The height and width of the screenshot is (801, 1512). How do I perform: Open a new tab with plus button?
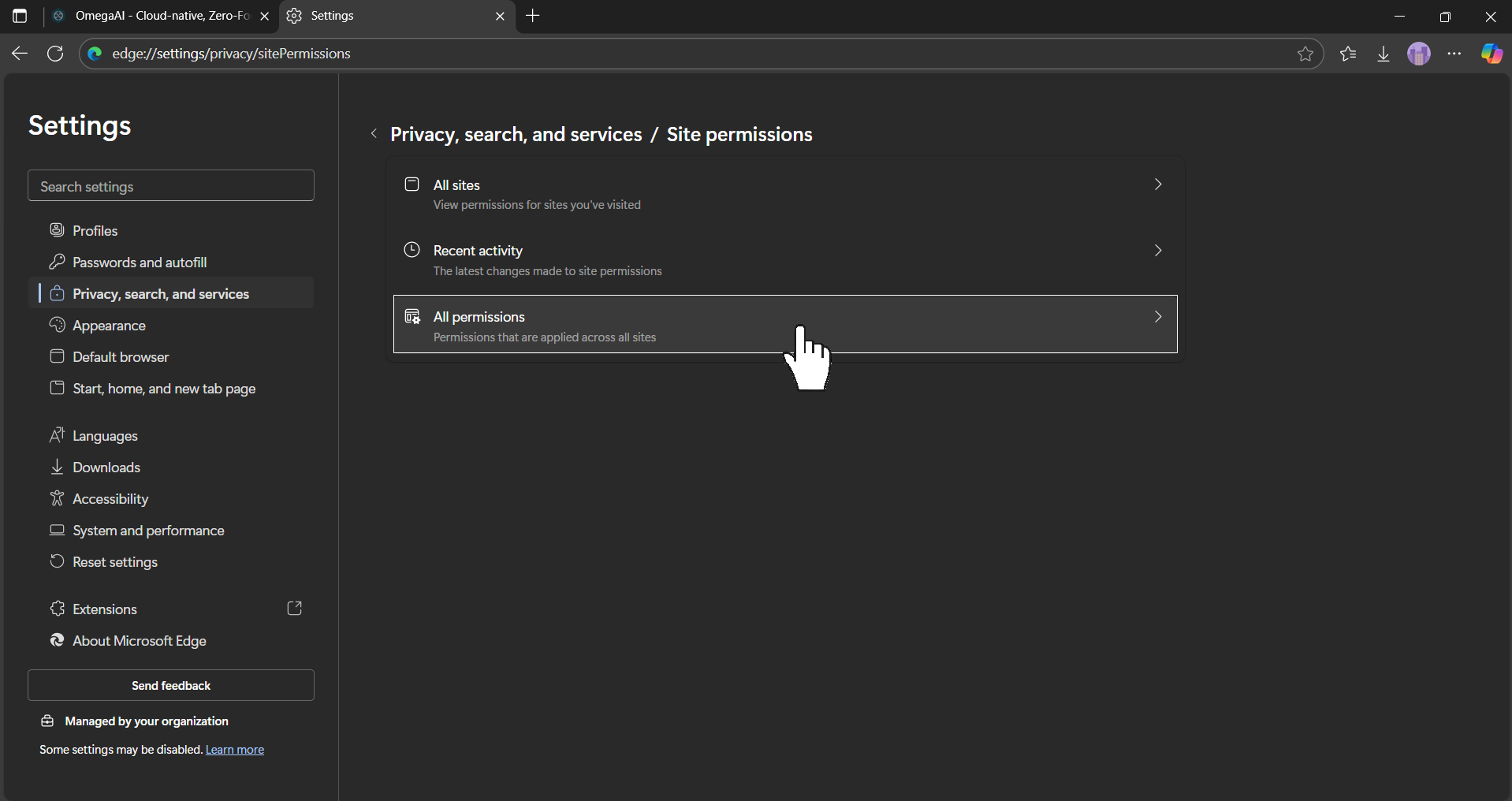[x=533, y=16]
